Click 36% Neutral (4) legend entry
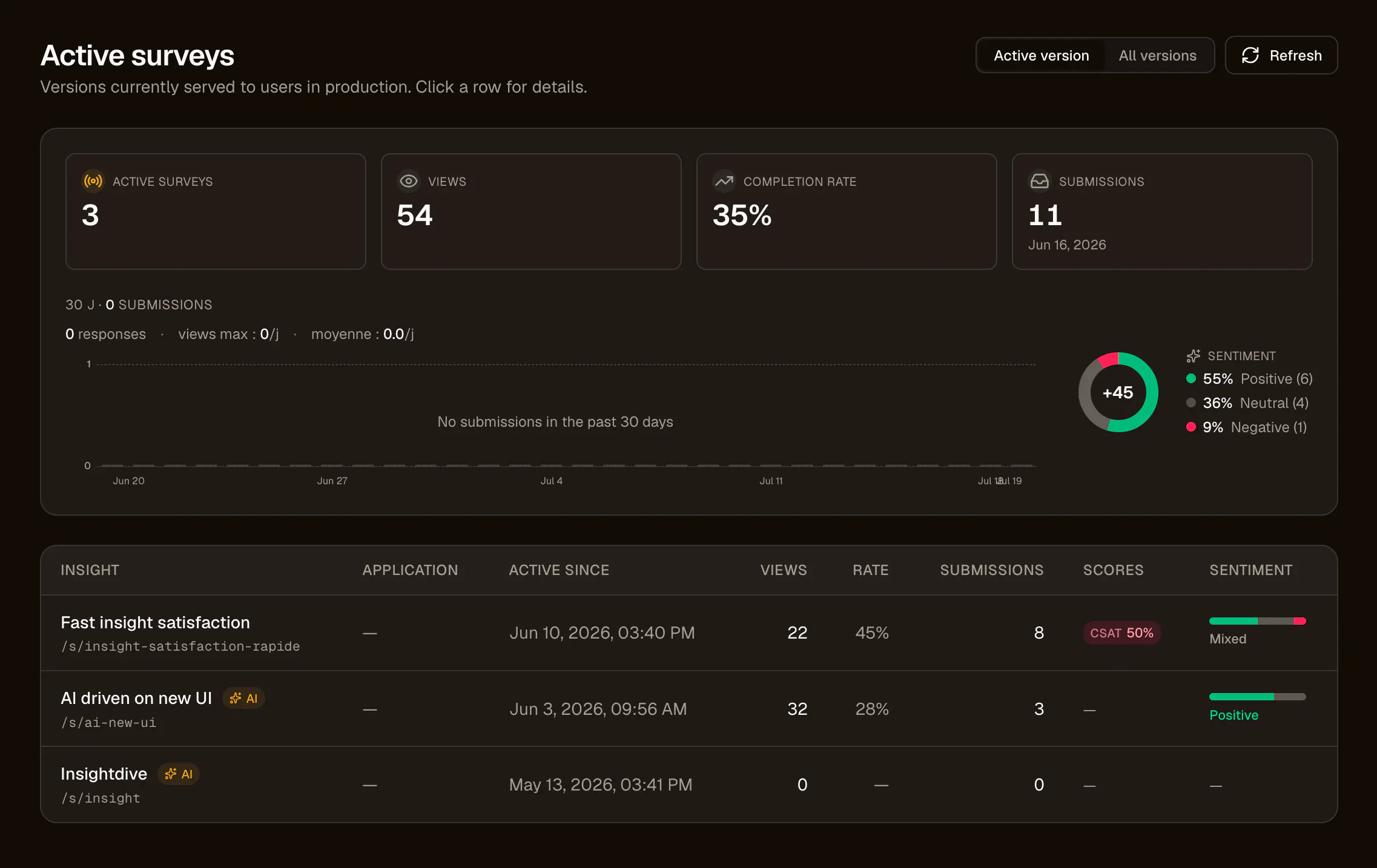Viewport: 1377px width, 868px height. pyautogui.click(x=1247, y=403)
